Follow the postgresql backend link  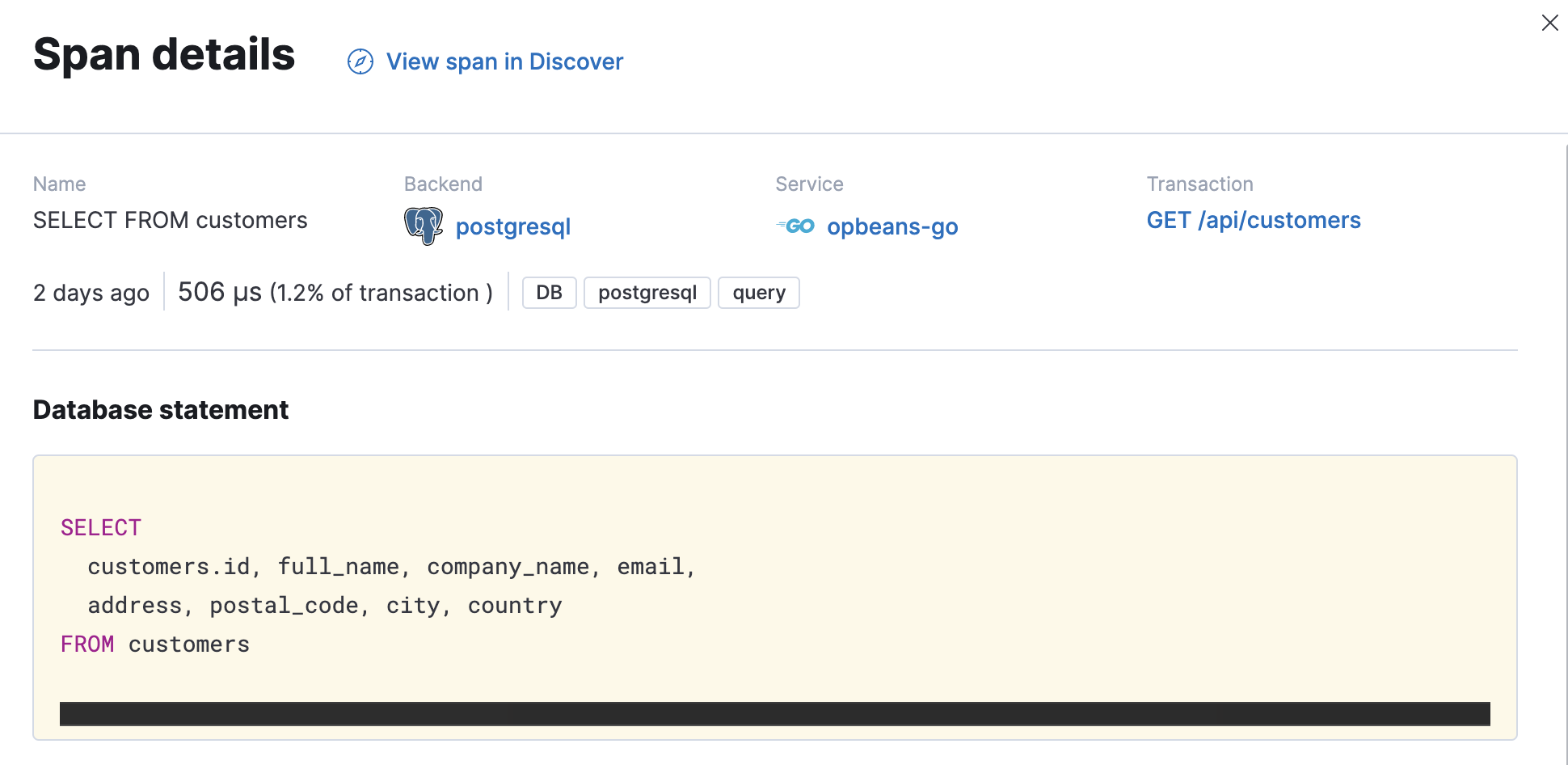[513, 226]
